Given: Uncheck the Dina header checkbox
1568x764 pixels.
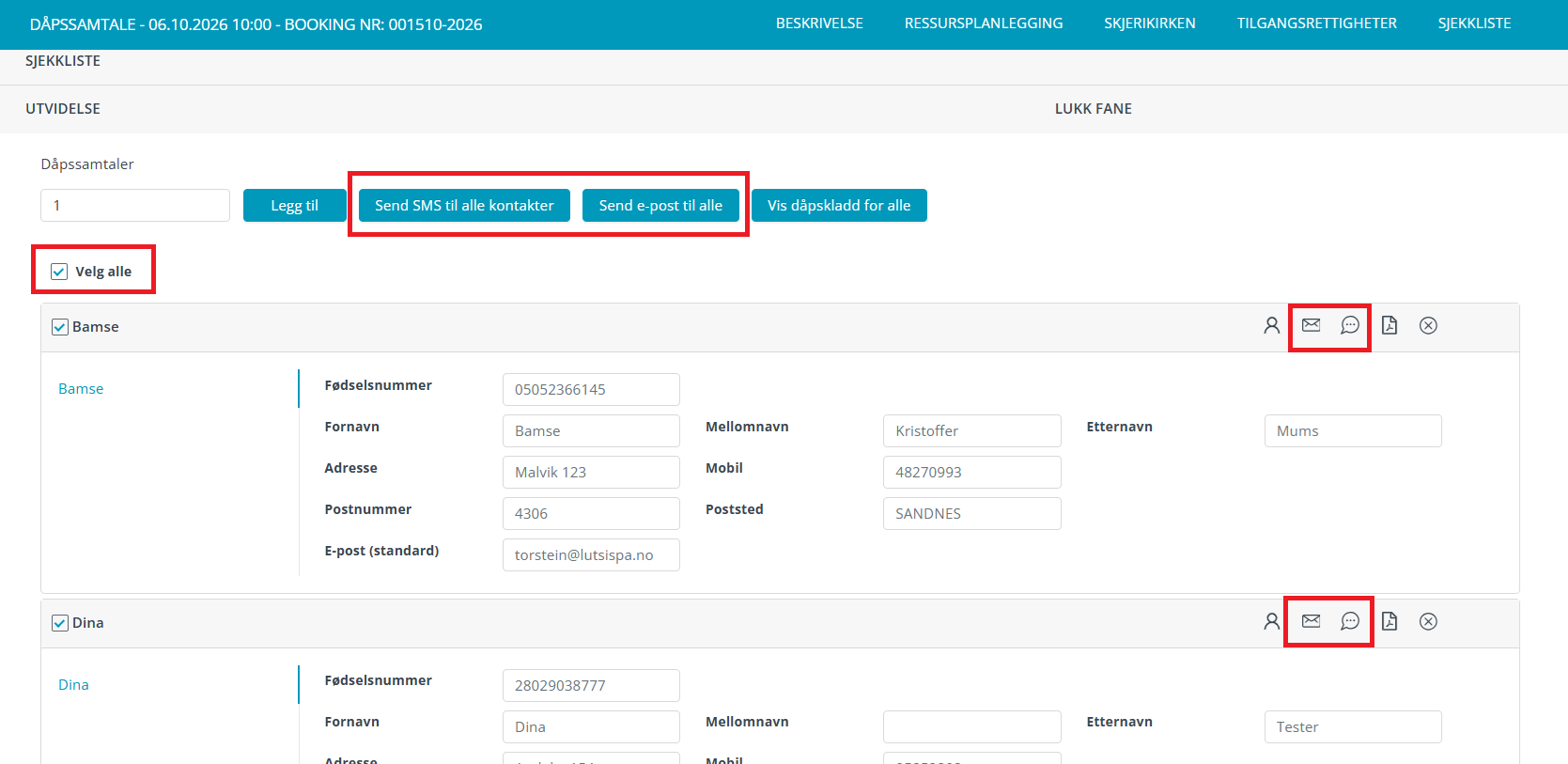Looking at the screenshot, I should point(60,623).
